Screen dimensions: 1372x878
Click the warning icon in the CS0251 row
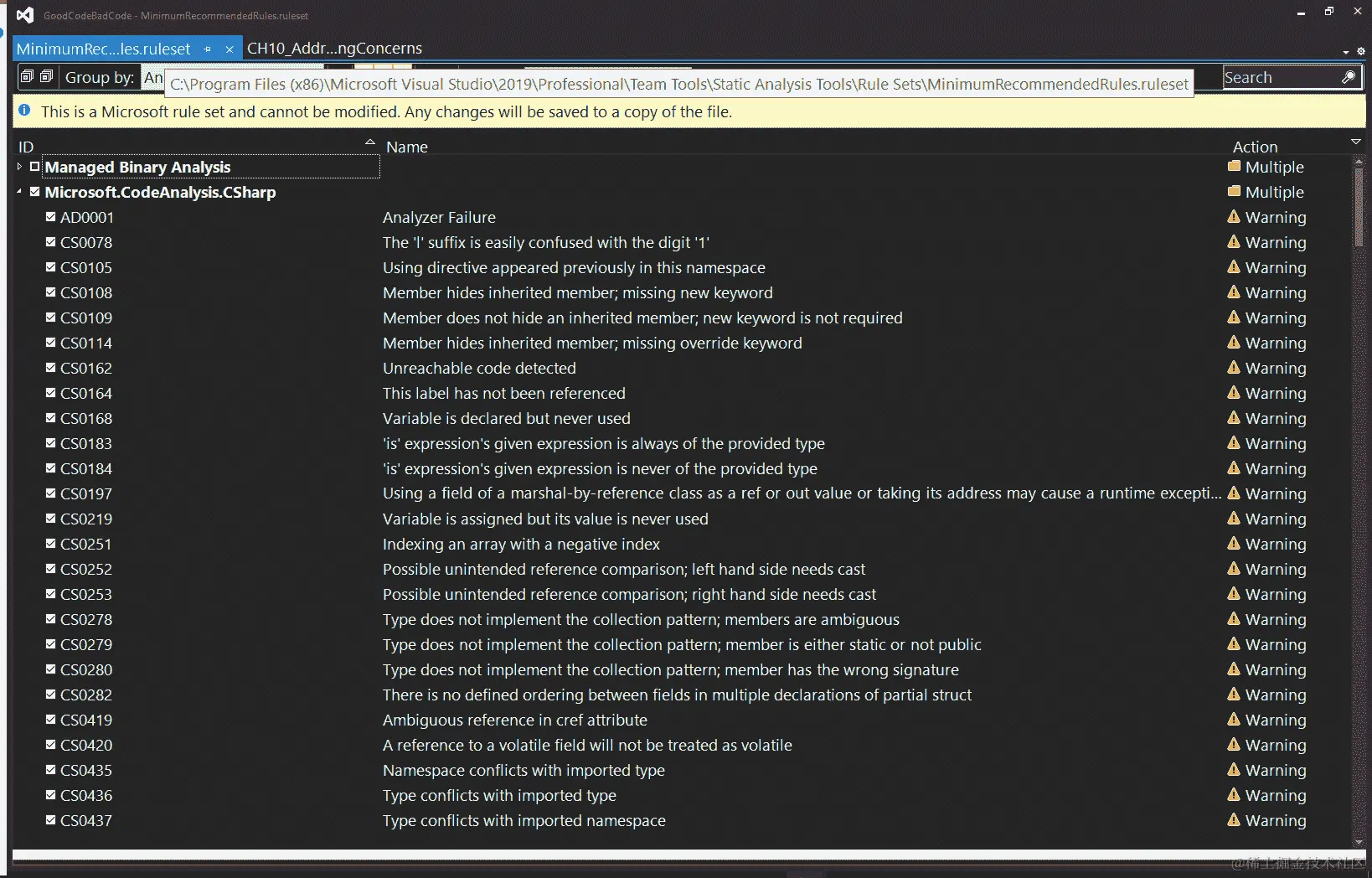(1234, 543)
